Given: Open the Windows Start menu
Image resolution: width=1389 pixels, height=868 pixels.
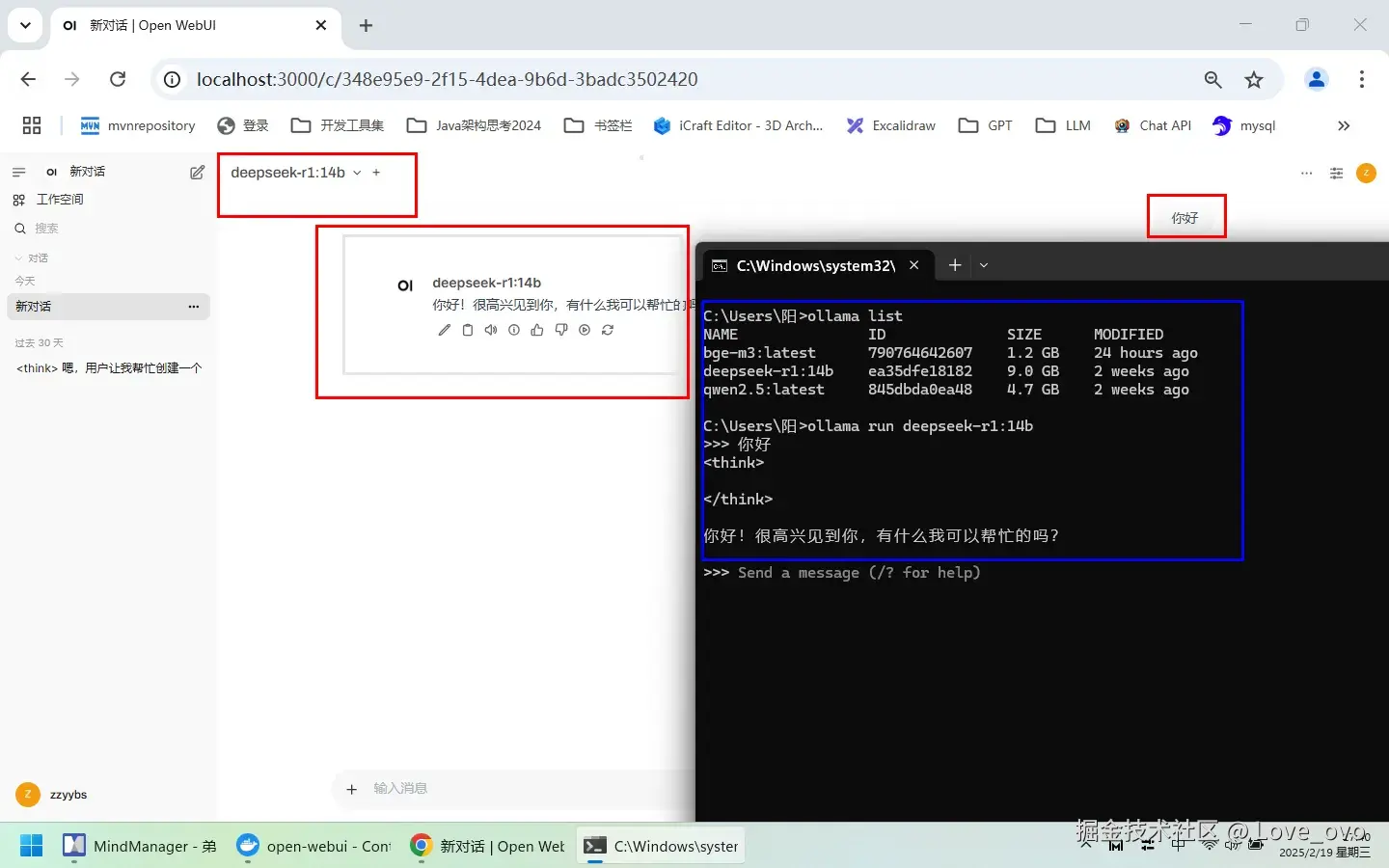Looking at the screenshot, I should click(31, 846).
